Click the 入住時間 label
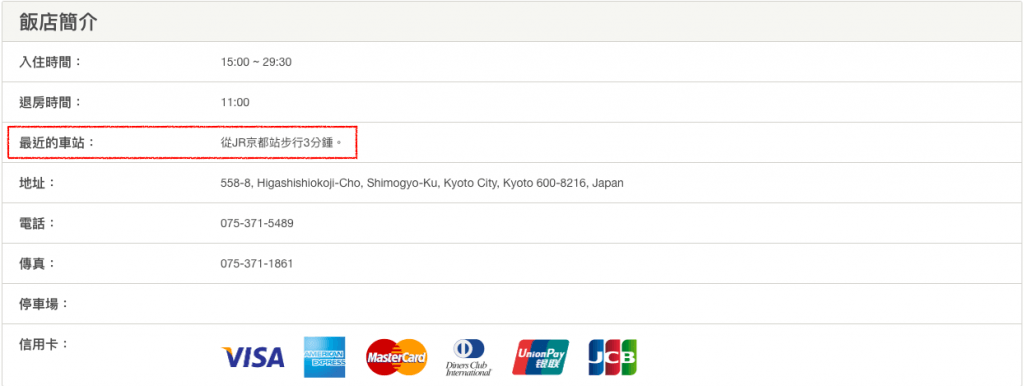1024x386 pixels. [x=50, y=62]
